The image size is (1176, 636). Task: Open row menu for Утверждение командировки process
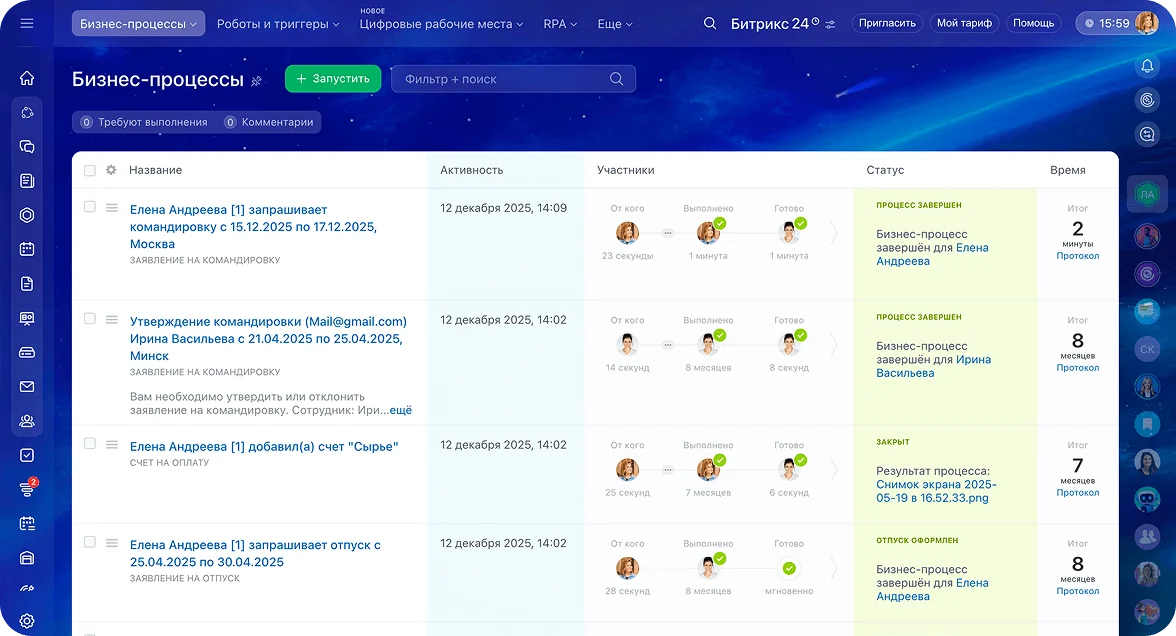pos(112,320)
